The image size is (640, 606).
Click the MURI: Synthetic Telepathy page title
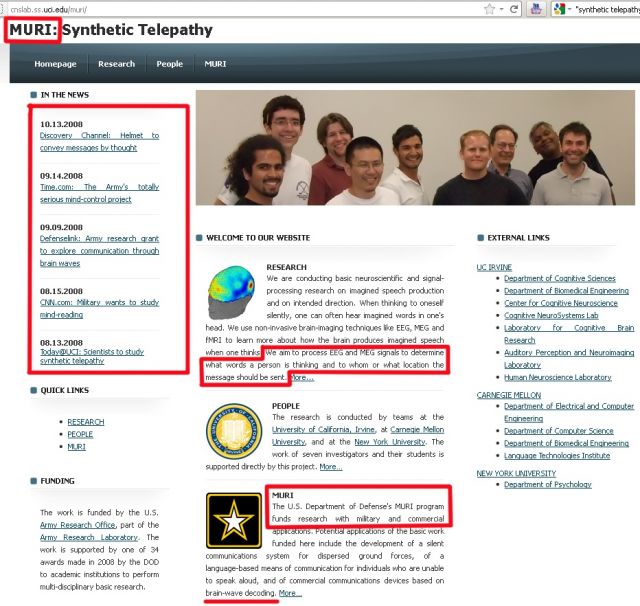coord(111,30)
